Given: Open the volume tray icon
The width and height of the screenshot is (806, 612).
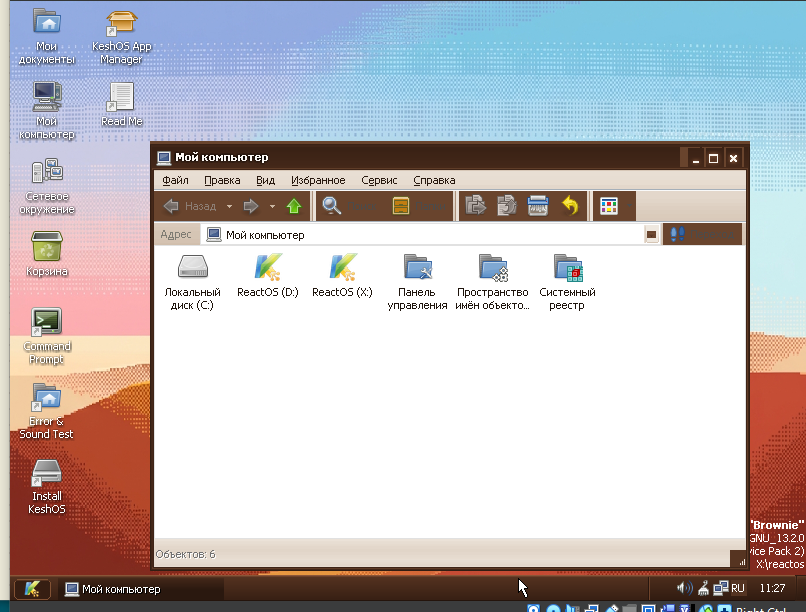Looking at the screenshot, I should 685,588.
